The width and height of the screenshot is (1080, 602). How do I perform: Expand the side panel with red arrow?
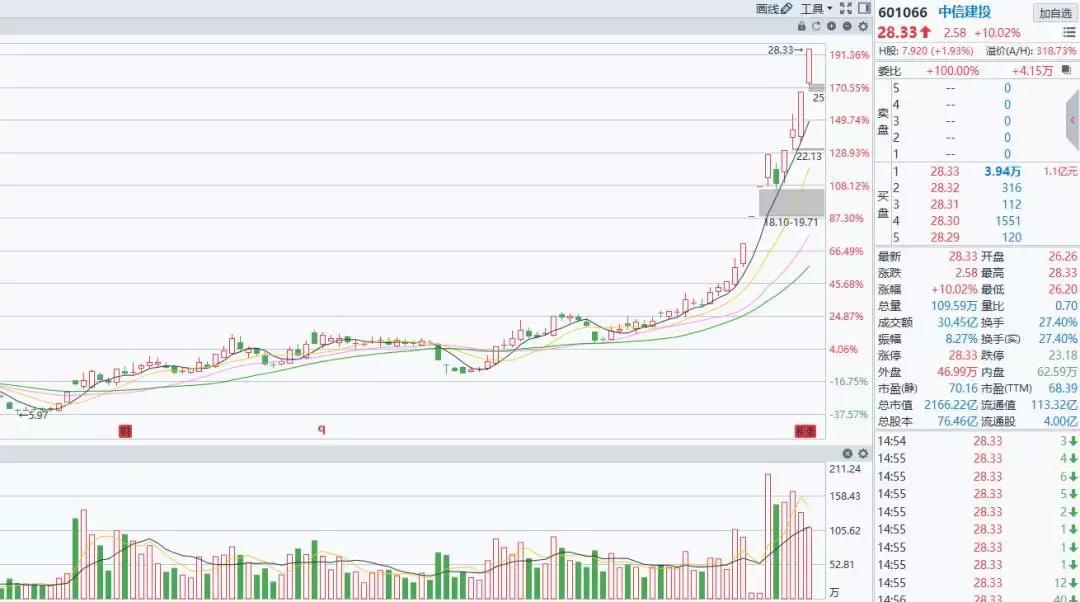point(1072,120)
